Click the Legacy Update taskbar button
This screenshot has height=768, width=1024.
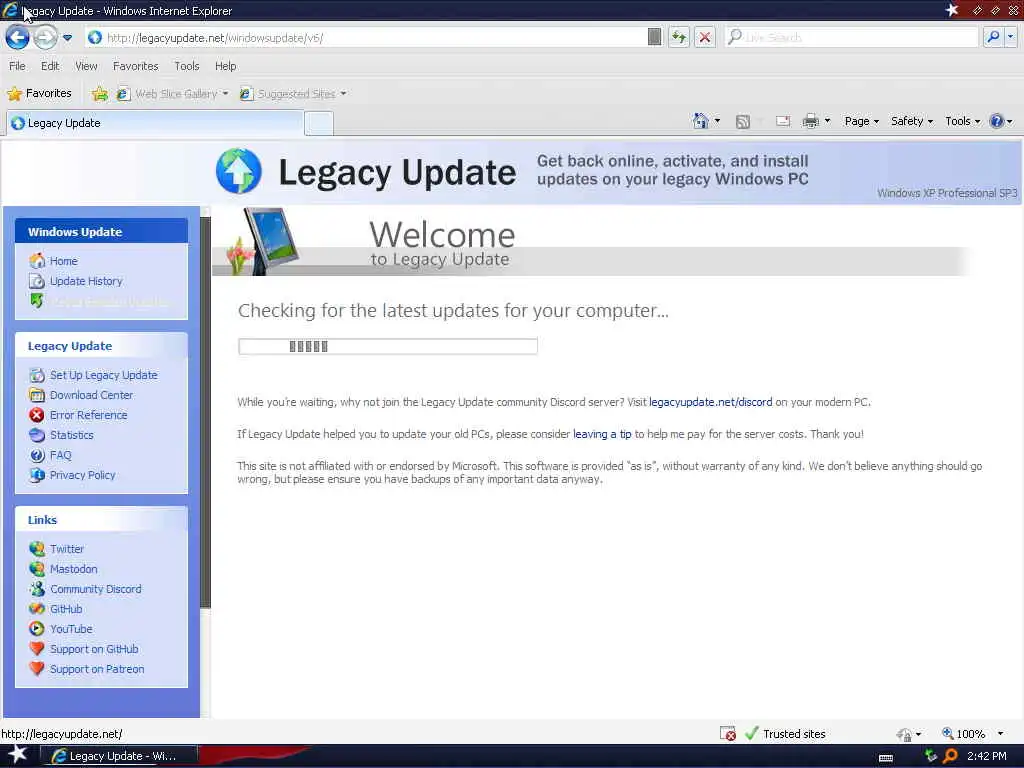[119, 756]
